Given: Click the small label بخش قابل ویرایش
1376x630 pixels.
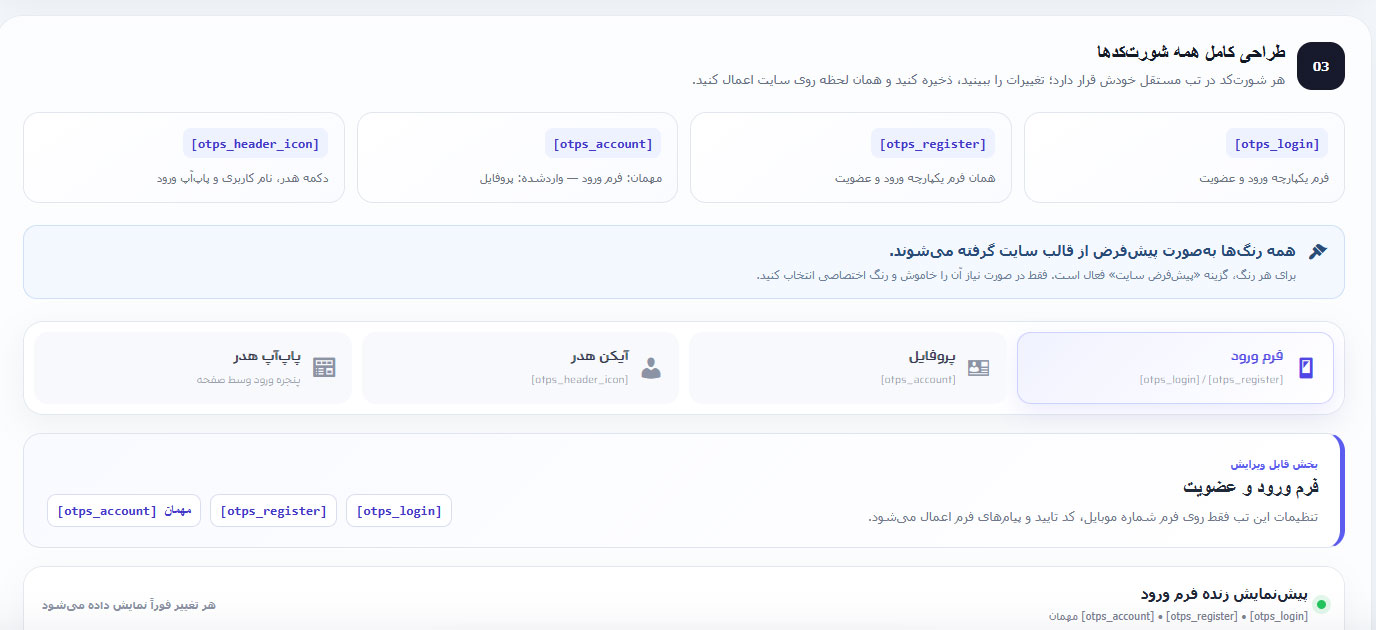Looking at the screenshot, I should [1274, 464].
